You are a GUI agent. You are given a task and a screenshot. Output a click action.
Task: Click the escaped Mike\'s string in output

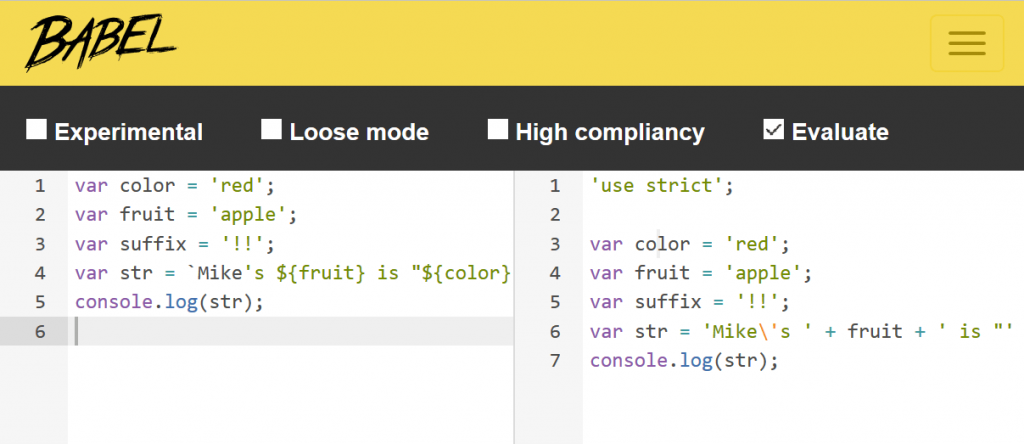point(754,331)
